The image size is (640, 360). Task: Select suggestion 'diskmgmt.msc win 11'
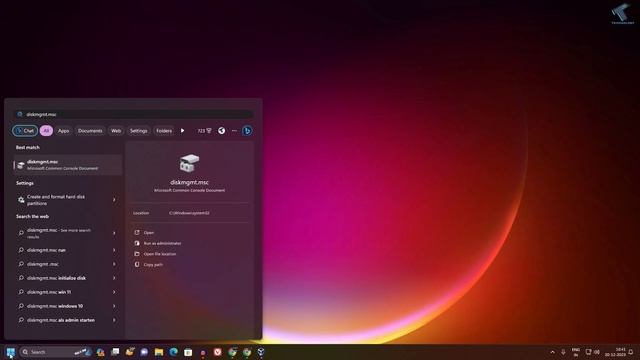pyautogui.click(x=62, y=292)
